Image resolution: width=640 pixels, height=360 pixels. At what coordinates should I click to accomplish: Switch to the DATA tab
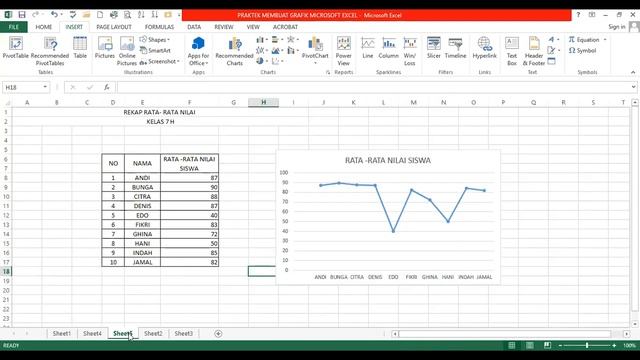194,27
